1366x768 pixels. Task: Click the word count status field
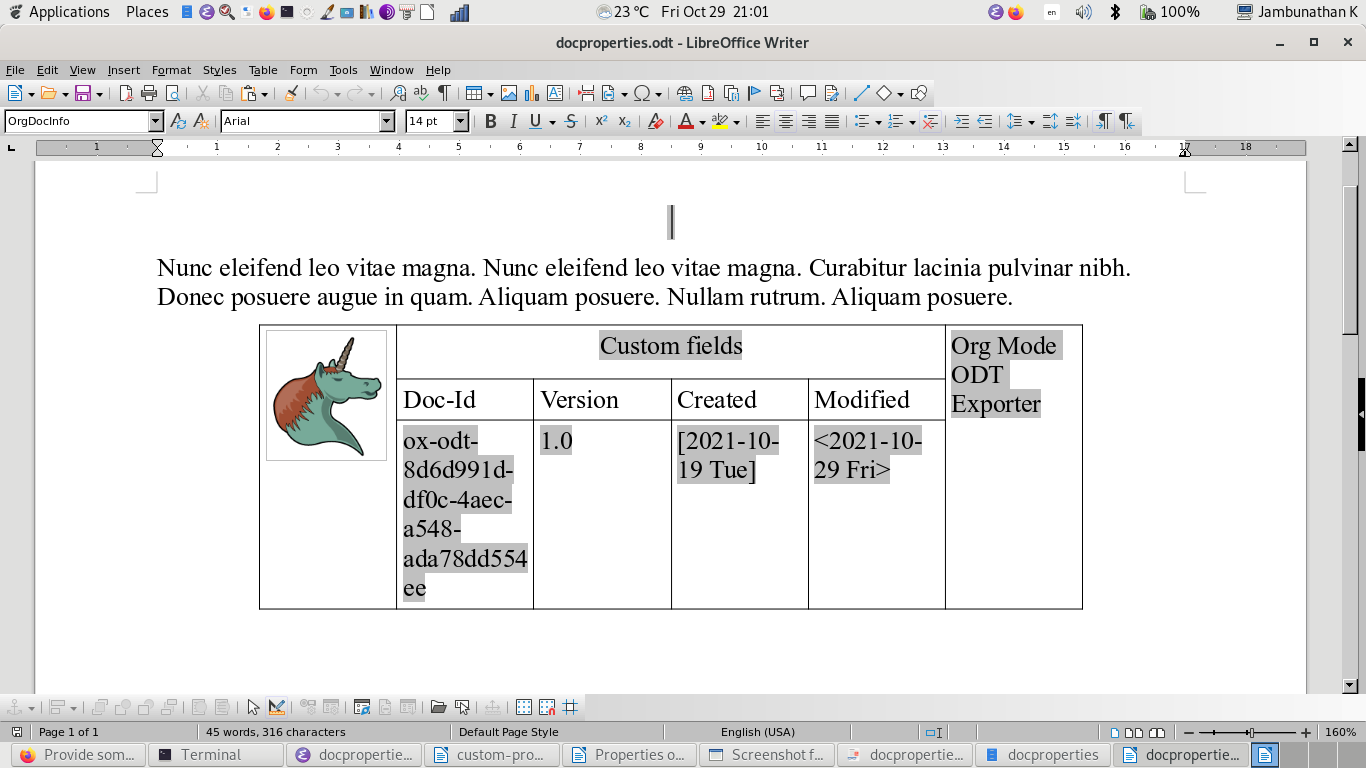pyautogui.click(x=276, y=732)
